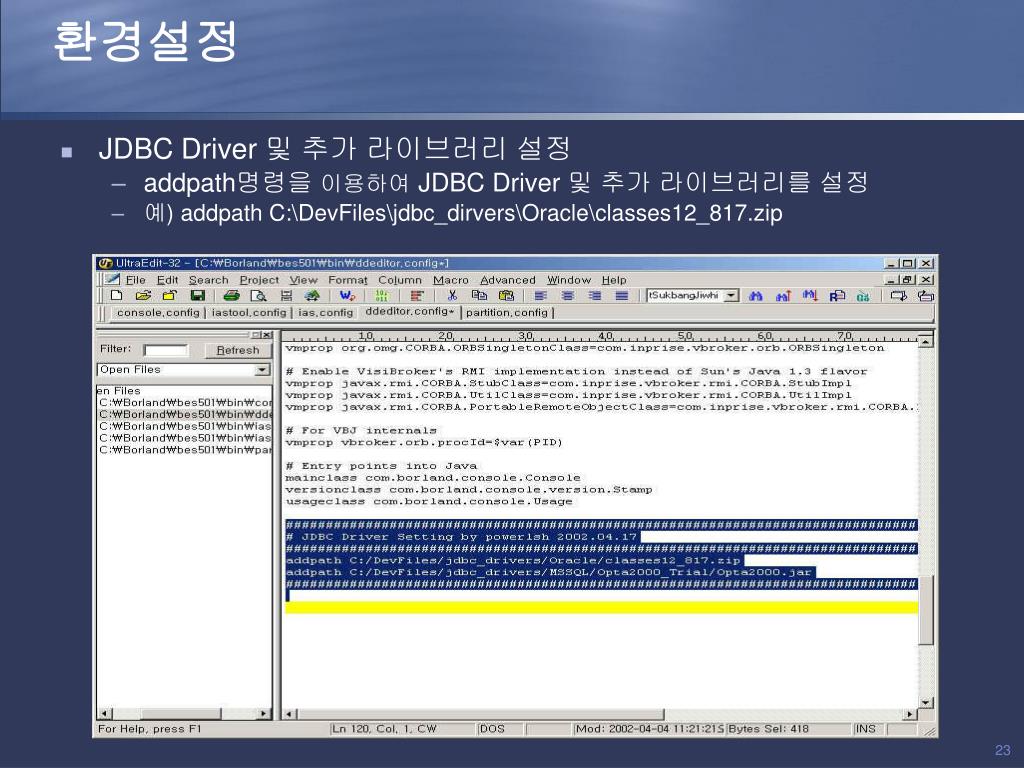Click the Print toolbar icon
This screenshot has height=768, width=1024.
click(231, 296)
